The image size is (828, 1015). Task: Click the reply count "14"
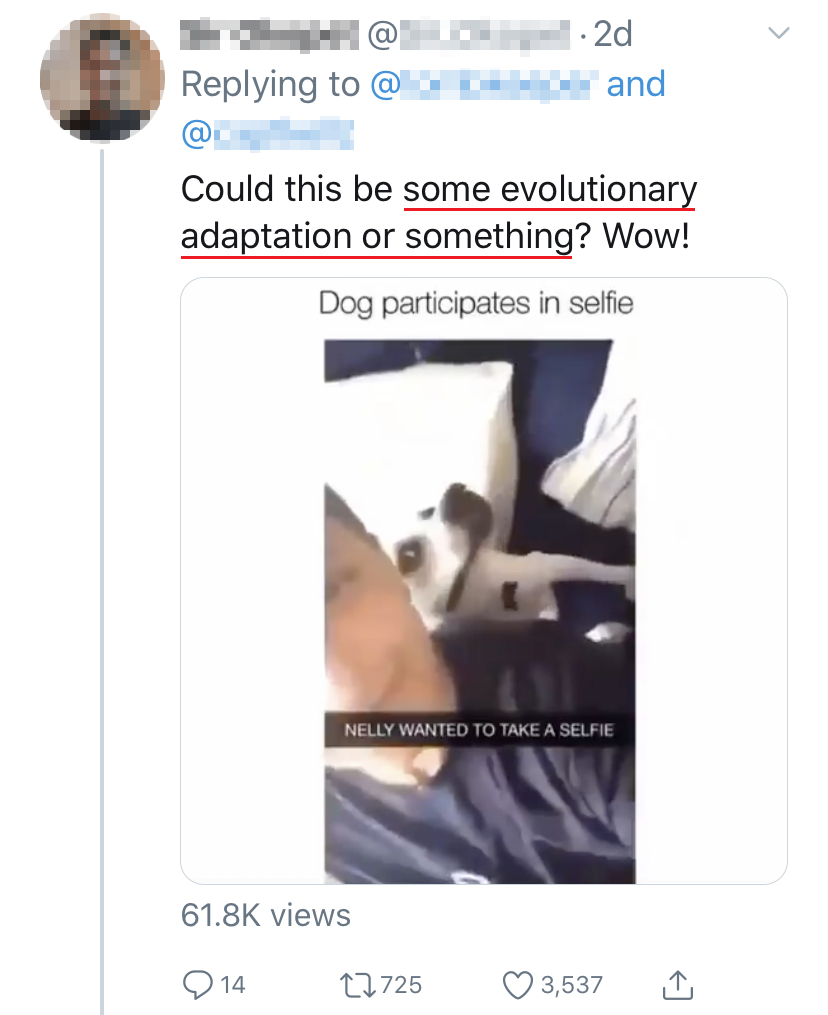click(232, 985)
